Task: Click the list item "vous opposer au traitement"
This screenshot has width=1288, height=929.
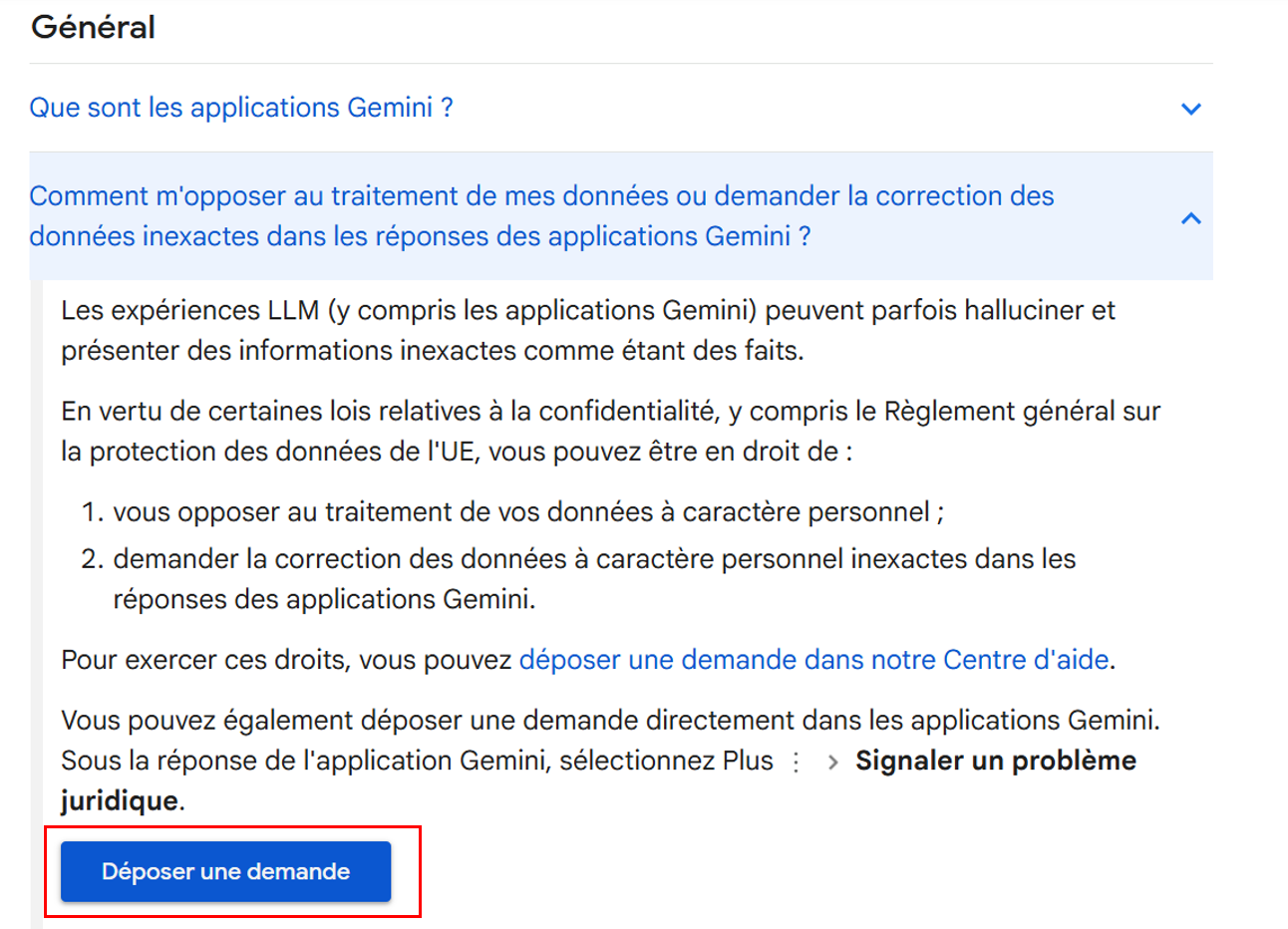Action: click(528, 512)
